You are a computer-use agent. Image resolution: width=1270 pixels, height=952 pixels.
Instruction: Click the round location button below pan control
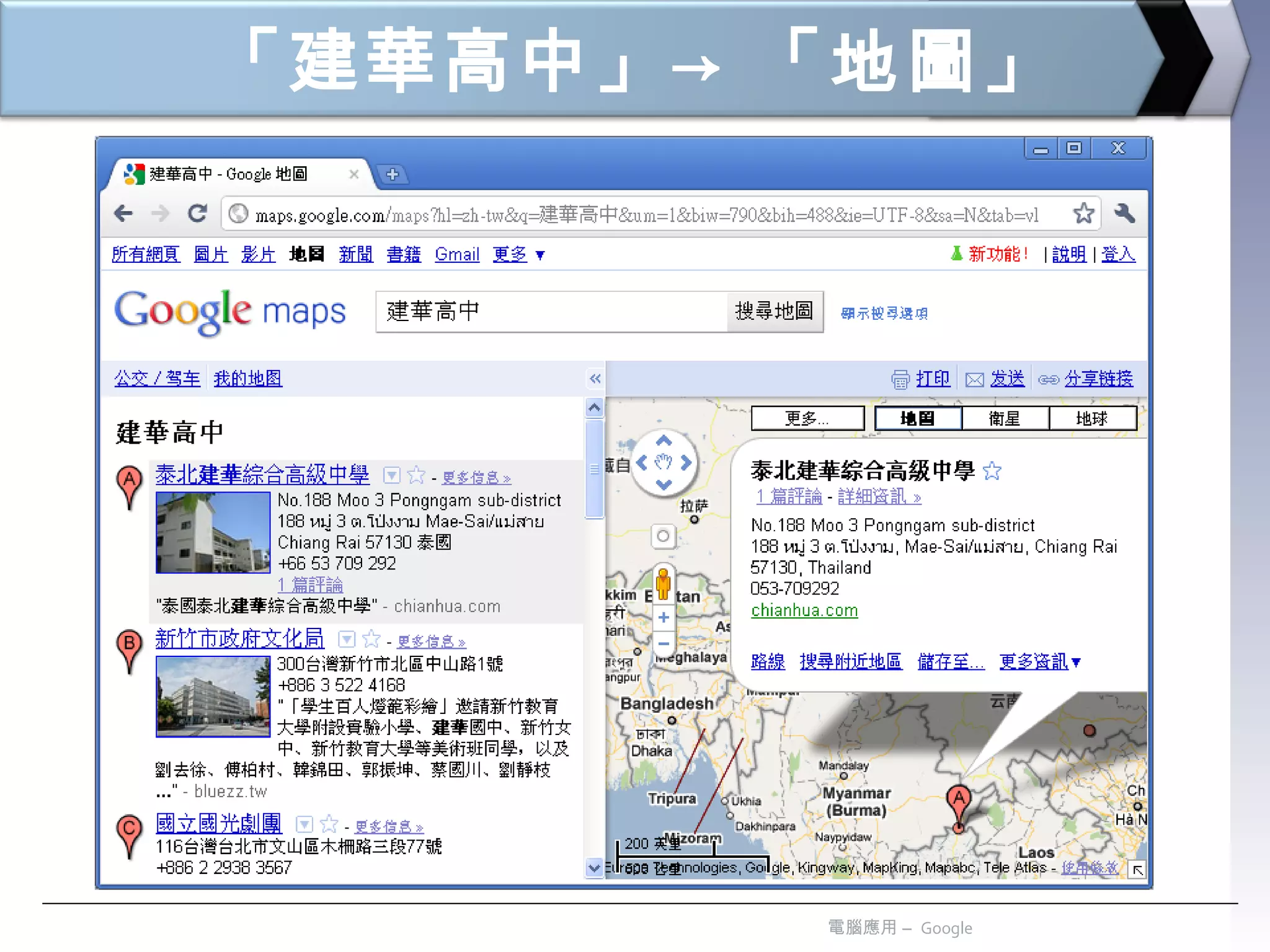663,535
